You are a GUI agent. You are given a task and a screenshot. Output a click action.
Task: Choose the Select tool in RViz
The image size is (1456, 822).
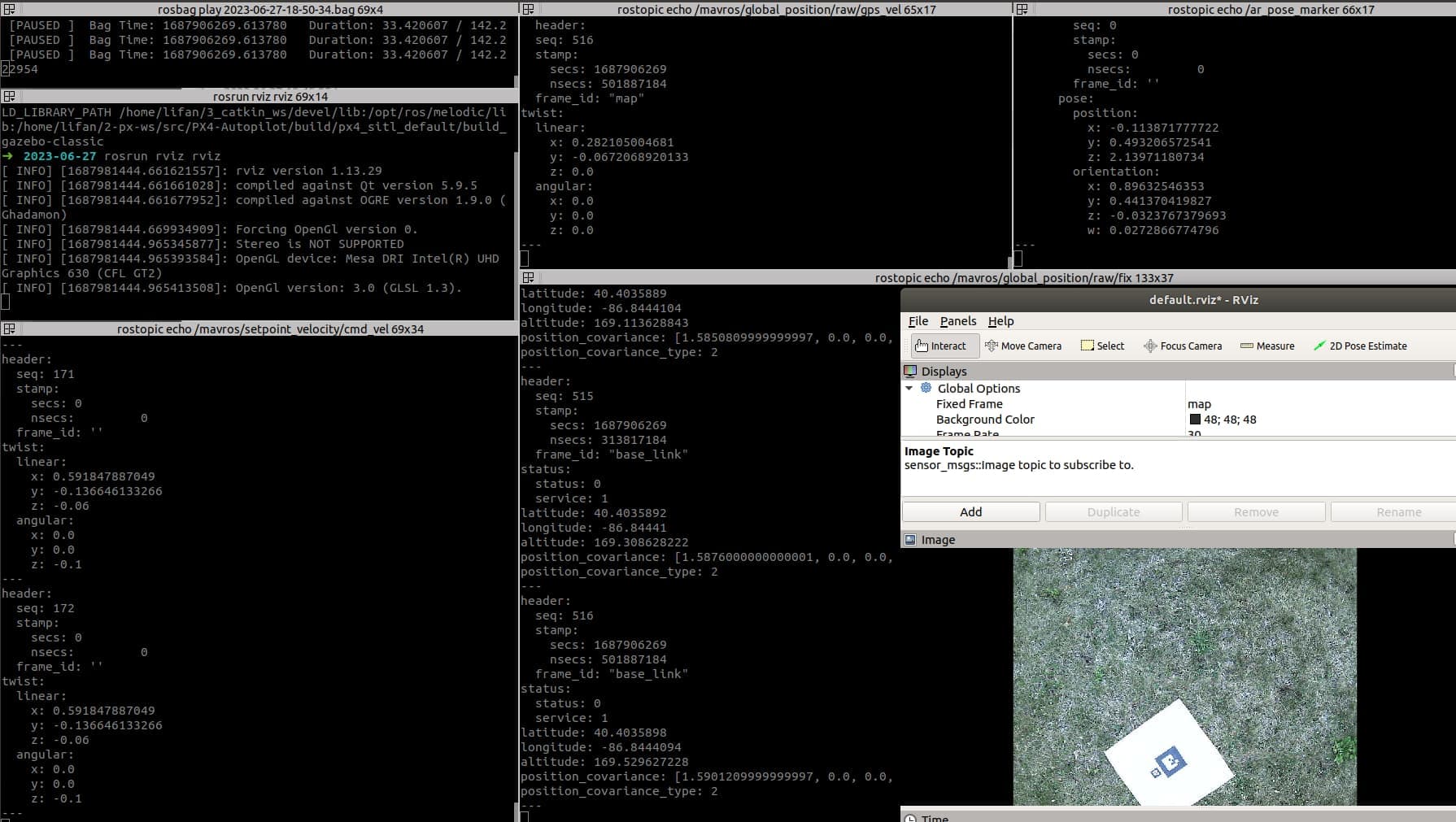(1102, 346)
